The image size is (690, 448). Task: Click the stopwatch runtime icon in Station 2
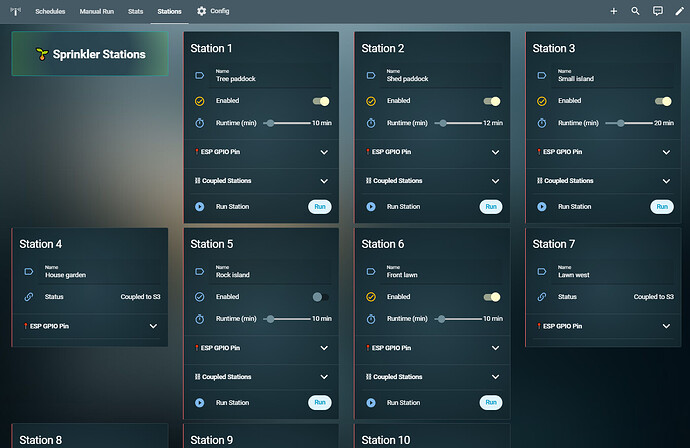[x=371, y=123]
